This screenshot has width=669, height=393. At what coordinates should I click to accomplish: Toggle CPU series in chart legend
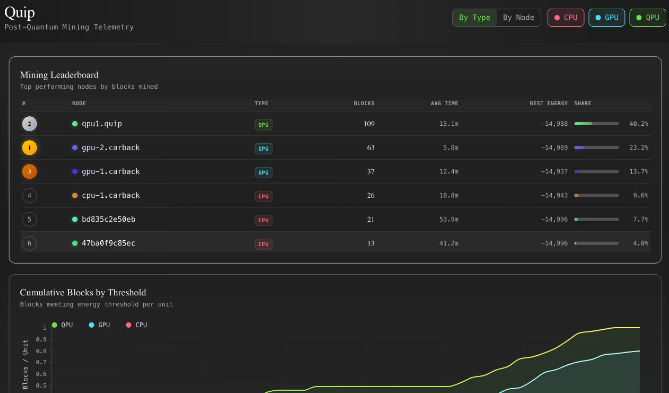tap(137, 325)
